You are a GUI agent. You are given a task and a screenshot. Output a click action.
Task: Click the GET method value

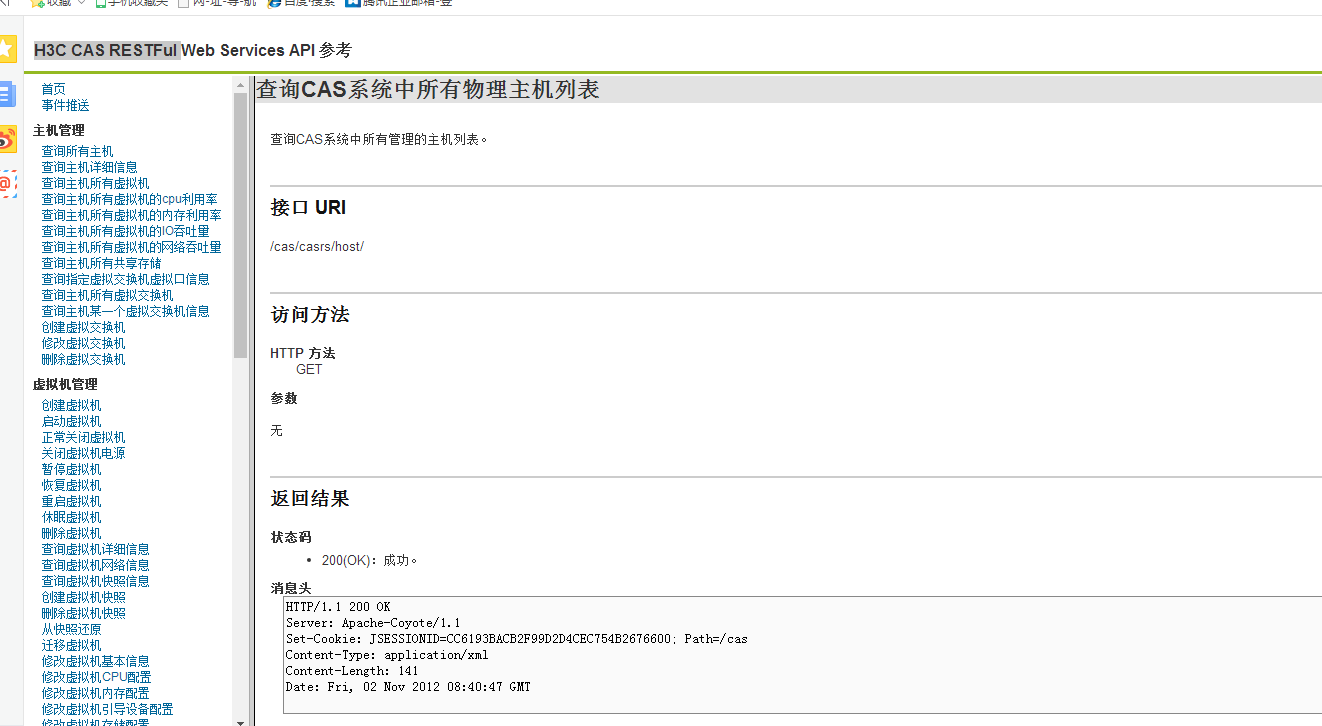309,369
